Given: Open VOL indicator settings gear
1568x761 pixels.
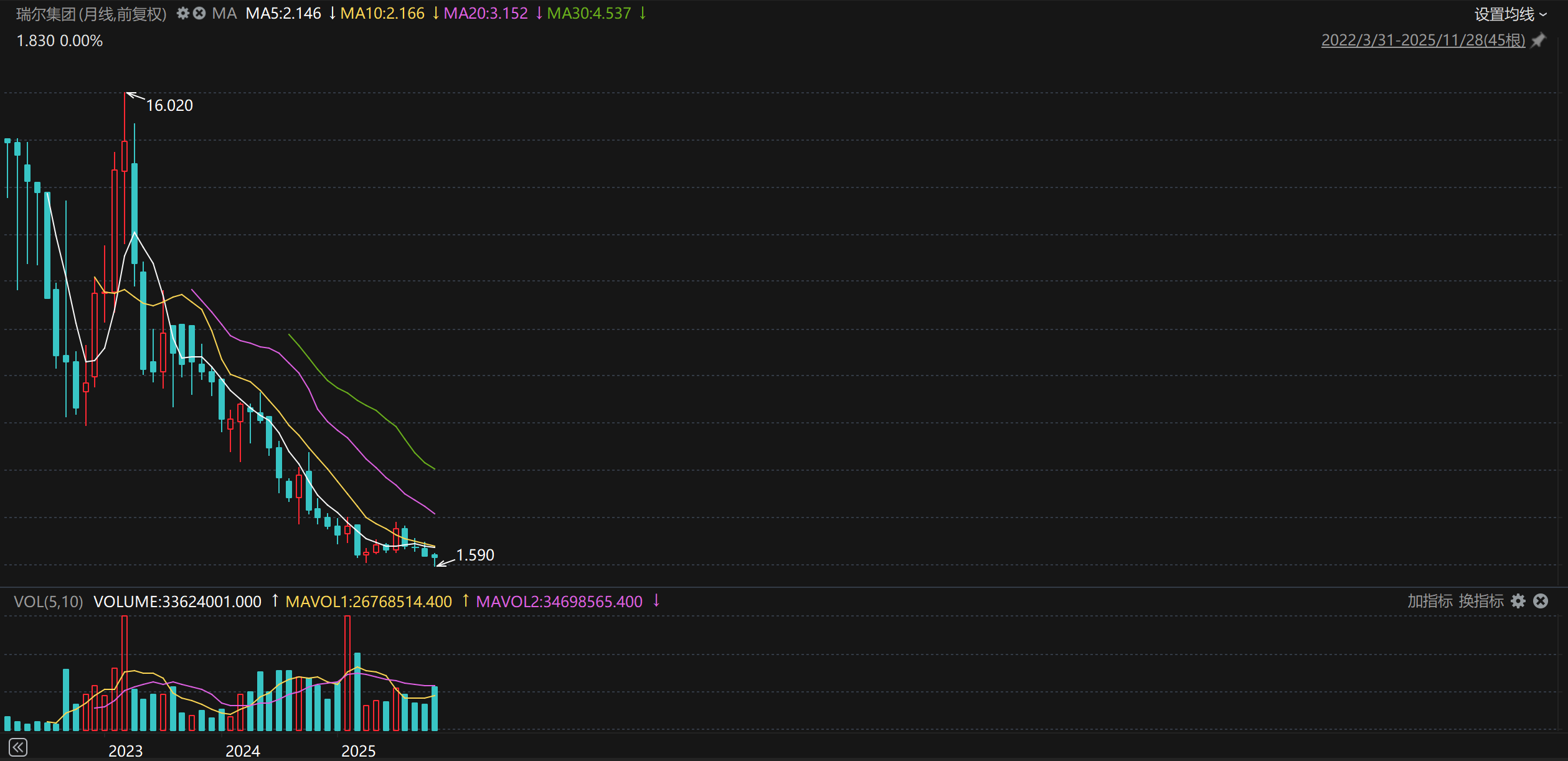Looking at the screenshot, I should tap(1519, 601).
